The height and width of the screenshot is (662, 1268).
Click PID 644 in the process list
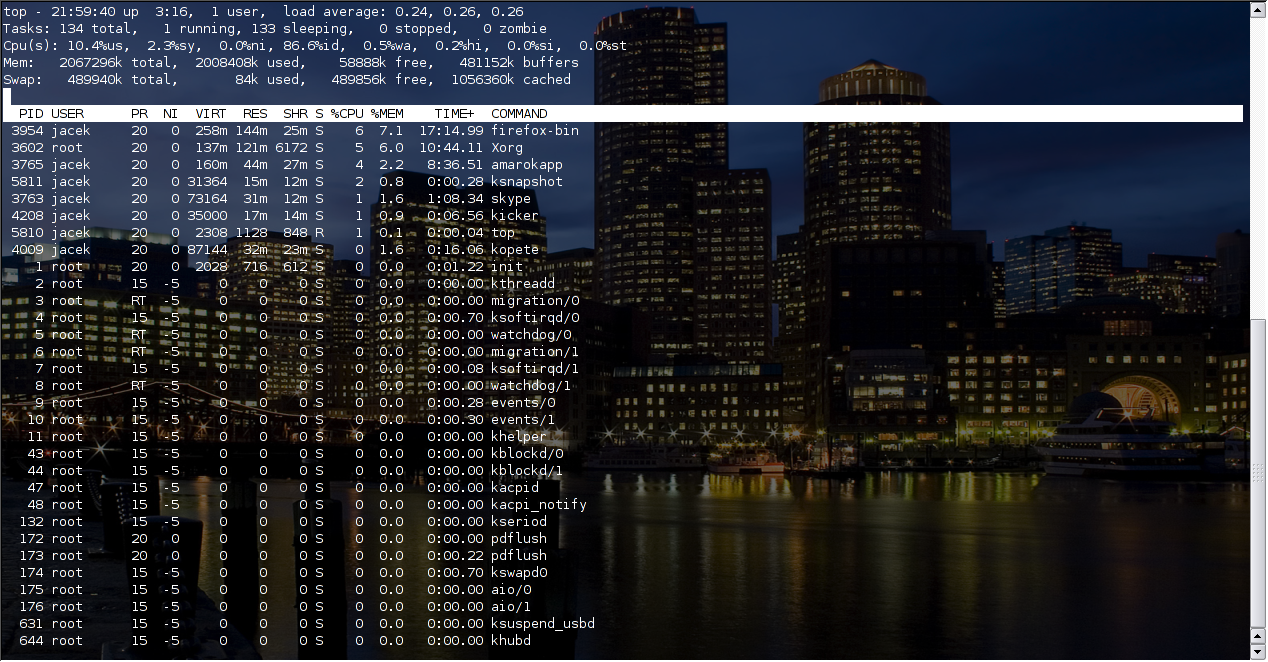click(x=31, y=641)
